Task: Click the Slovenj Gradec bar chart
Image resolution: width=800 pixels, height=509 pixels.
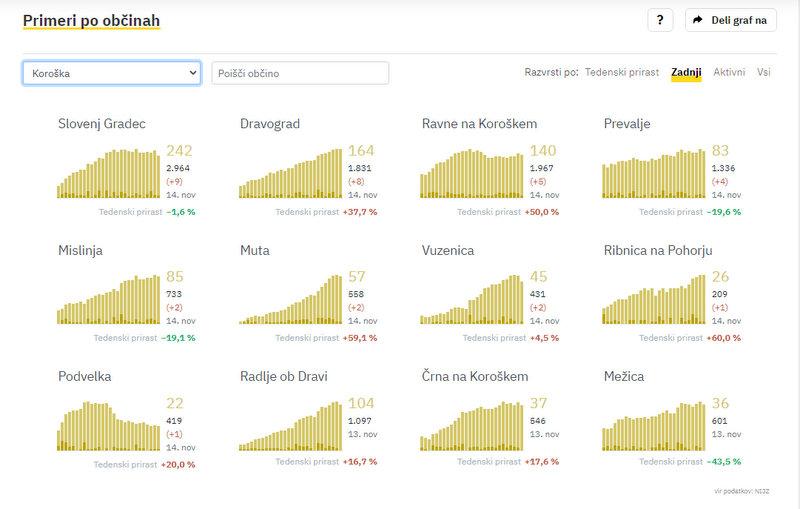Action: [x=109, y=173]
